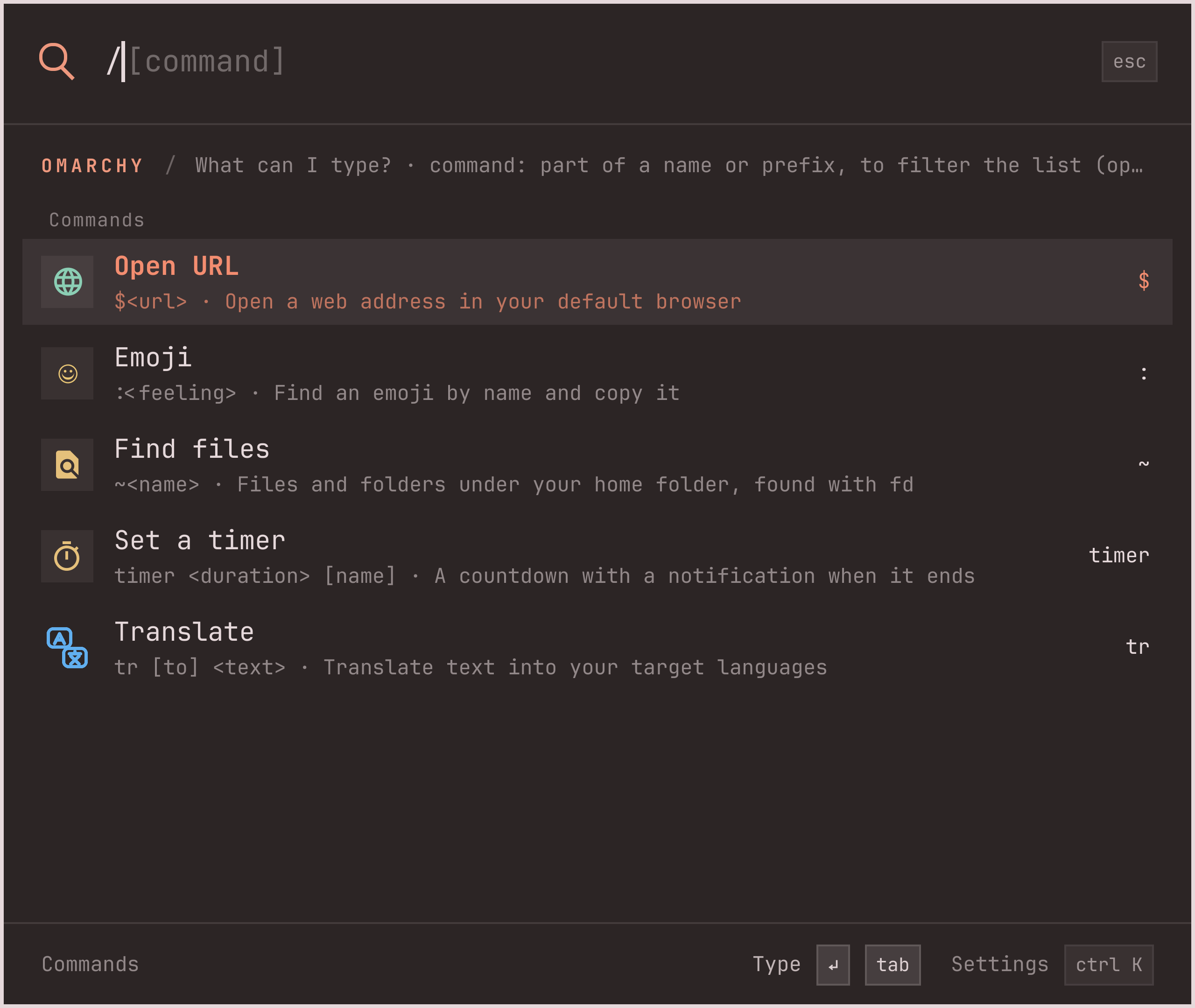Choose the Find files command title
This screenshot has height=1008, width=1195.
[x=192, y=449]
